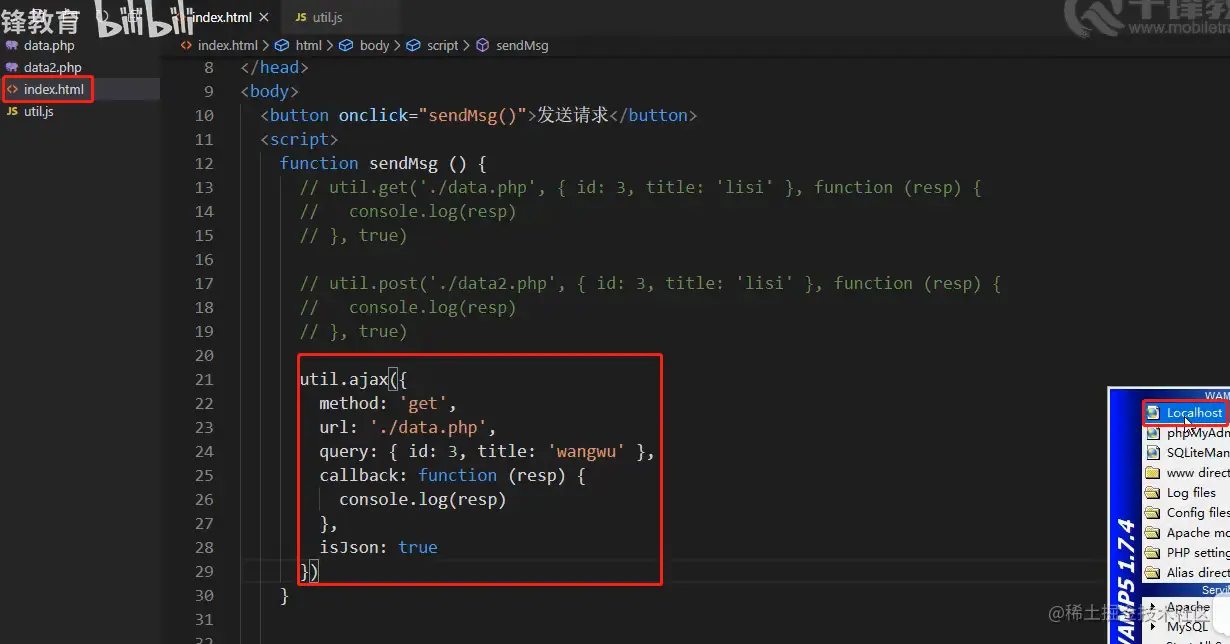Click the Localhost globe icon in WAMP menu

(1153, 413)
